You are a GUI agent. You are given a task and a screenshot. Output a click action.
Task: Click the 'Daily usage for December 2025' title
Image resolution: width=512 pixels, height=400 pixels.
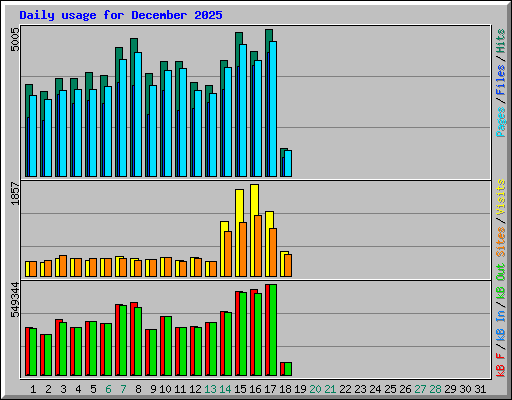click(x=121, y=15)
